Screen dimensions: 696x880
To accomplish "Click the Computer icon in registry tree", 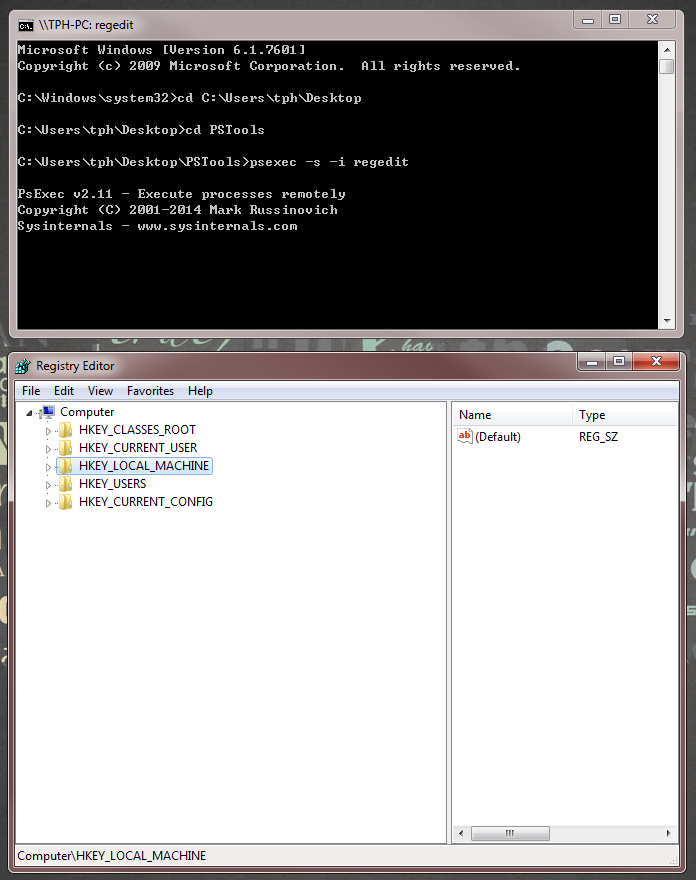I will pyautogui.click(x=49, y=412).
